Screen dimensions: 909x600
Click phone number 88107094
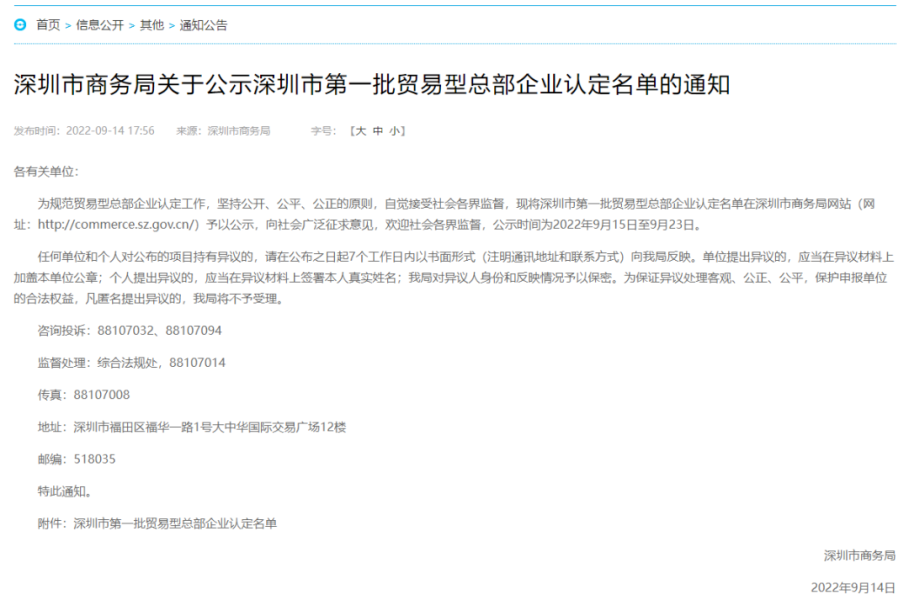coord(194,330)
